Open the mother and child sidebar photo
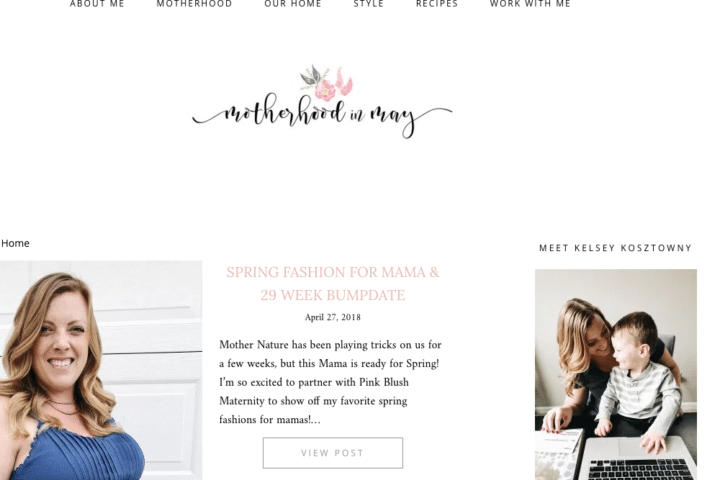 coord(616,374)
